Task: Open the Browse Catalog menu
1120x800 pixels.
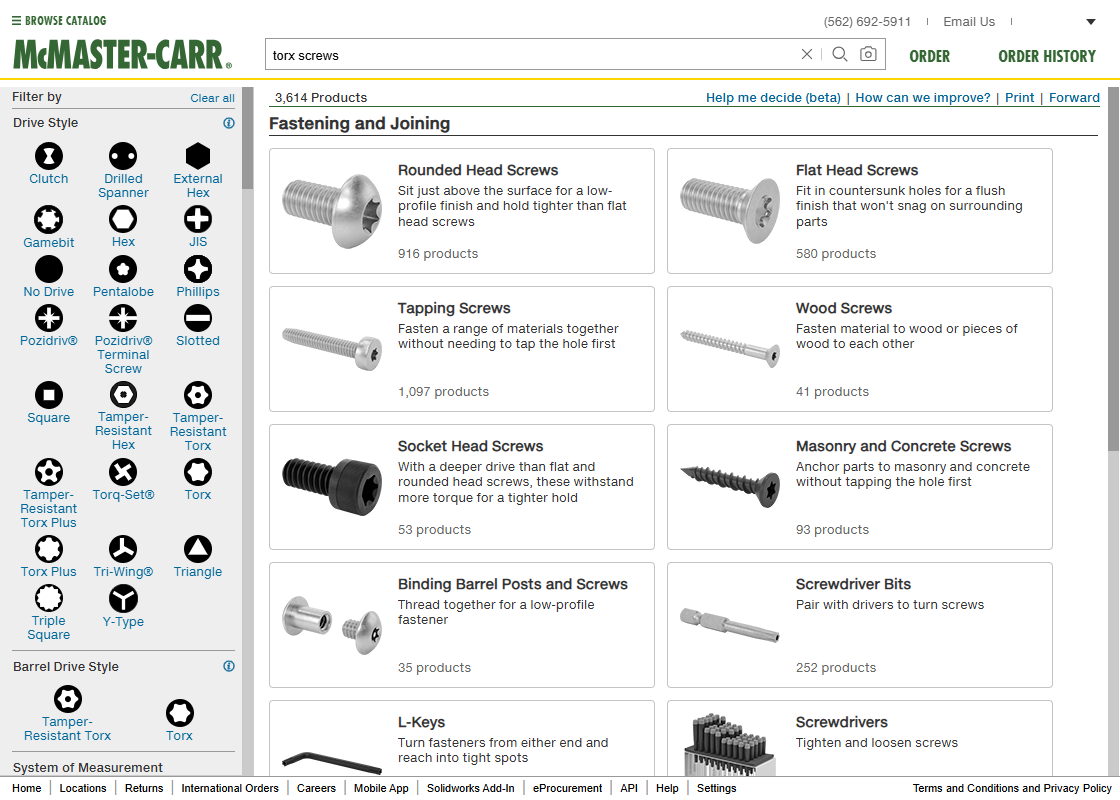Action: click(59, 21)
